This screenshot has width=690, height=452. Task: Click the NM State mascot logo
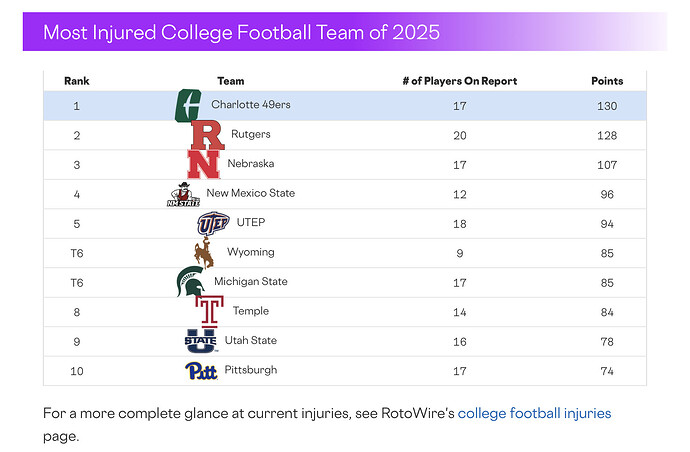184,194
